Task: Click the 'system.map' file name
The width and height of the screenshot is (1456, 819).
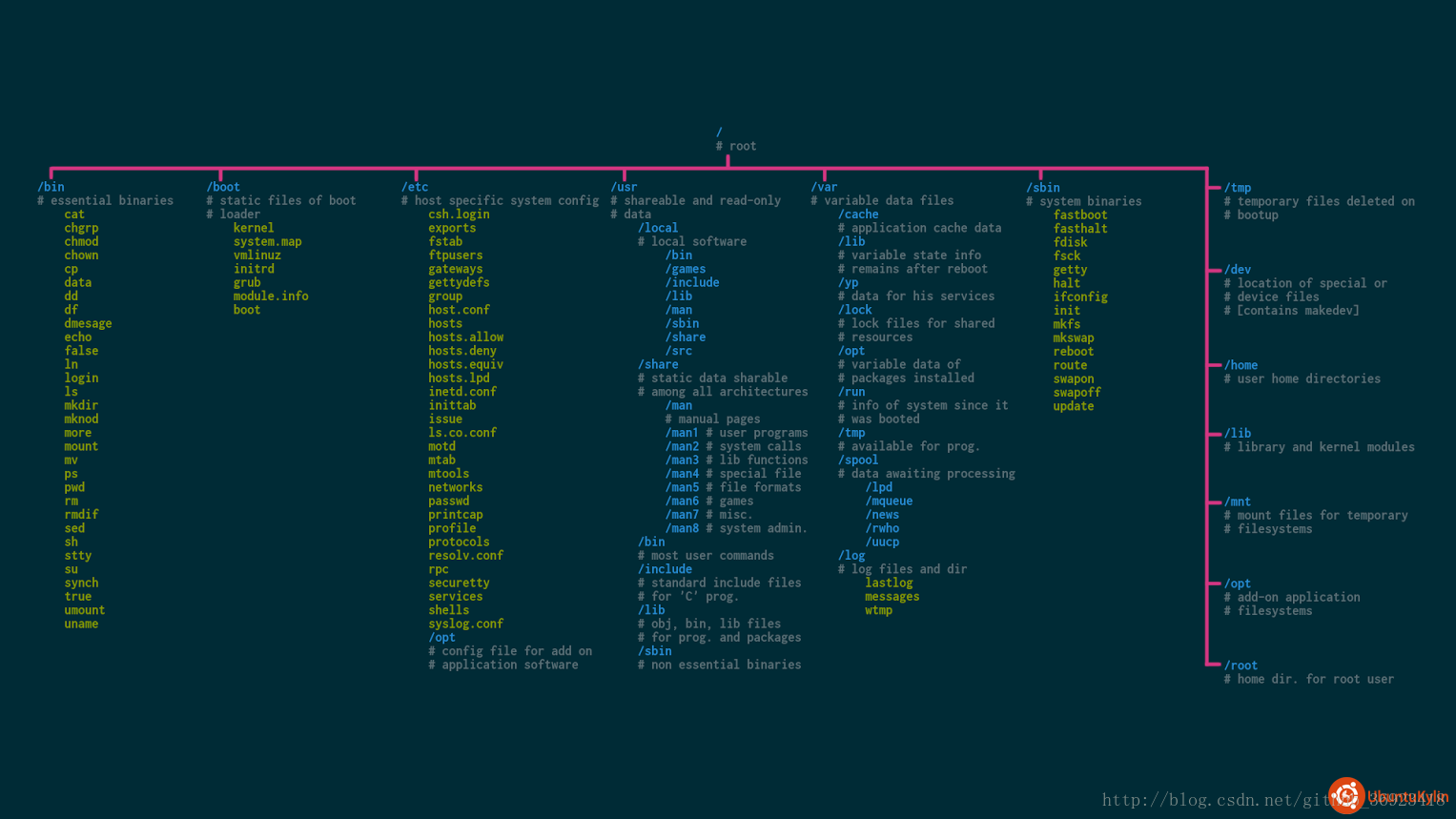Action: 267,241
